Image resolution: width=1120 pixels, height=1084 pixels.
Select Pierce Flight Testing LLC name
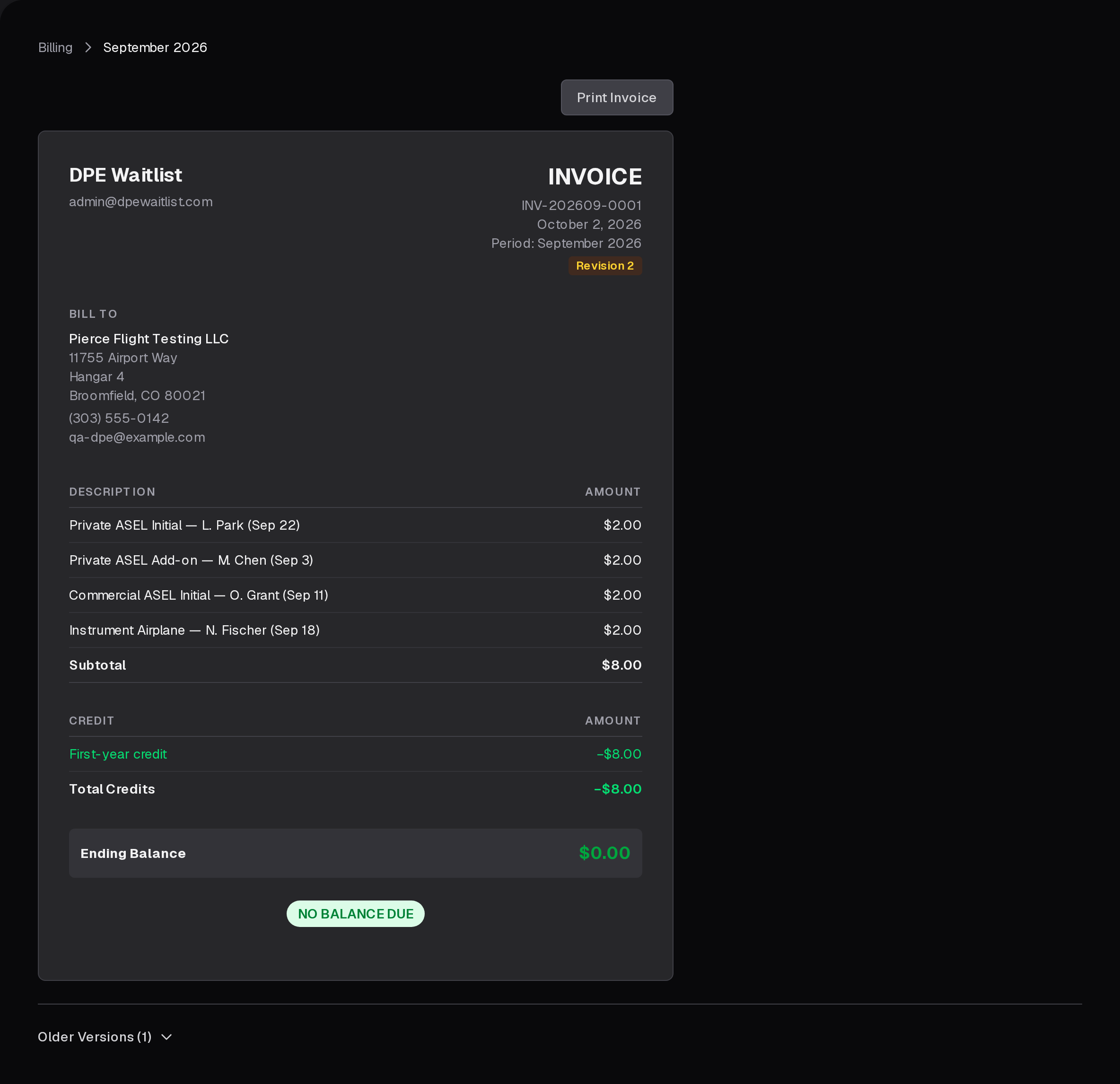click(x=149, y=339)
